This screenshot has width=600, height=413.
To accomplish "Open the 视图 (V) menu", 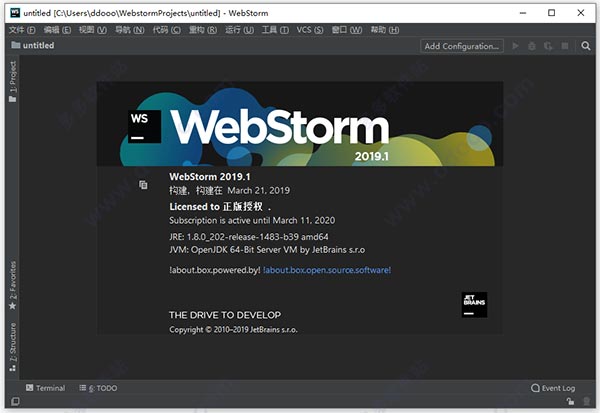I will tap(93, 30).
